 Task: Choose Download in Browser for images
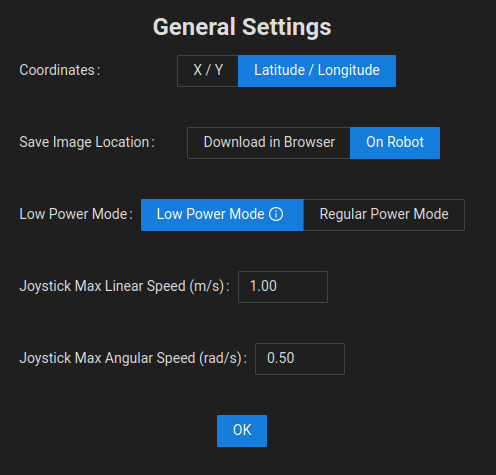point(269,143)
